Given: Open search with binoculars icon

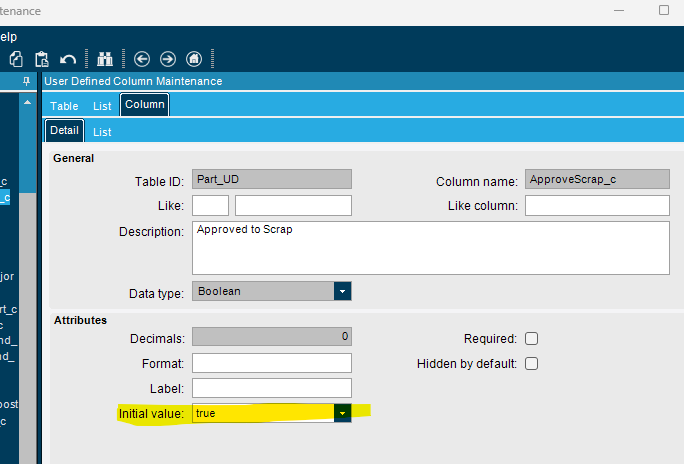Looking at the screenshot, I should (x=105, y=59).
